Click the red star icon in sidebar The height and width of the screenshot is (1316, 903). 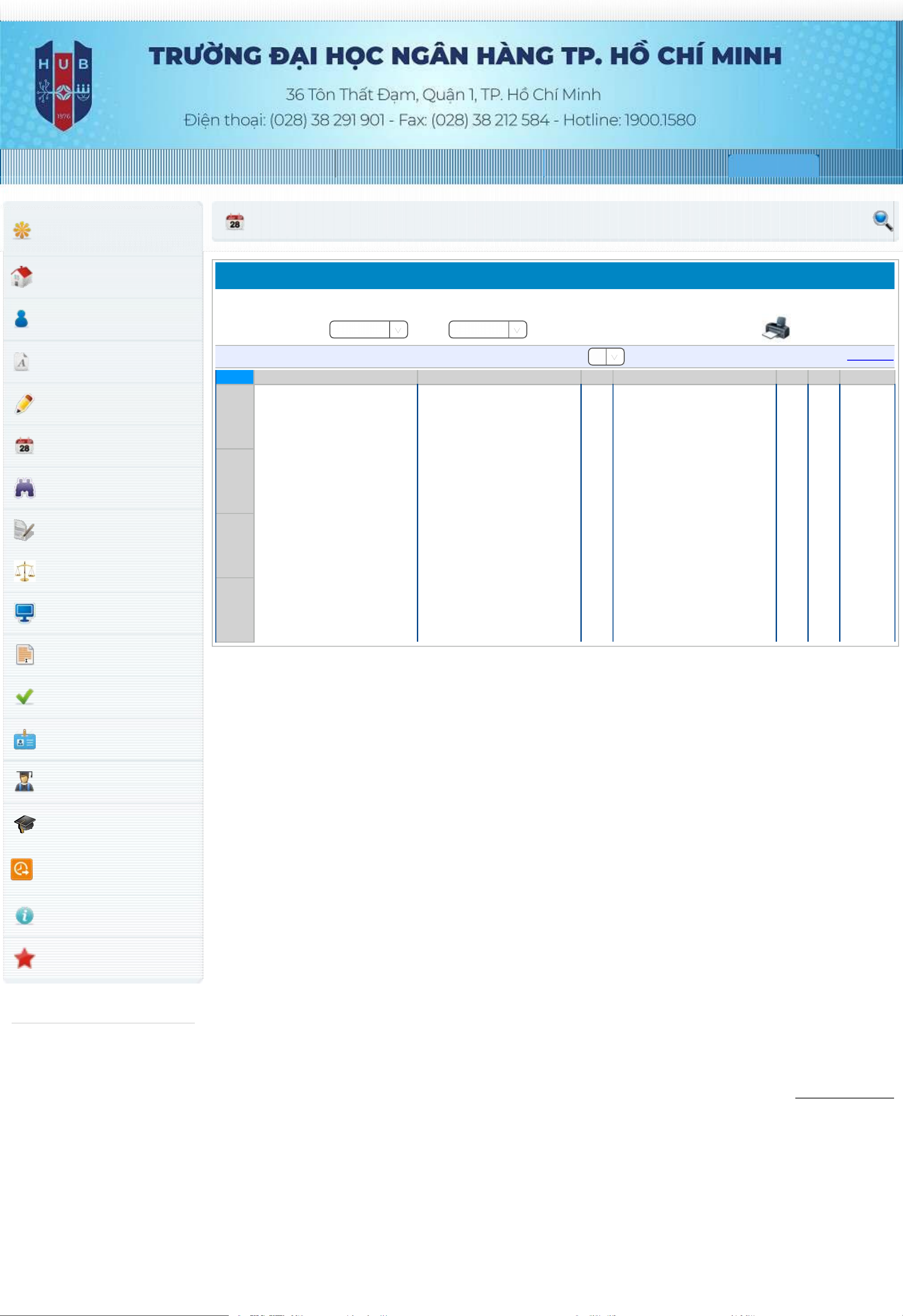pos(24,958)
